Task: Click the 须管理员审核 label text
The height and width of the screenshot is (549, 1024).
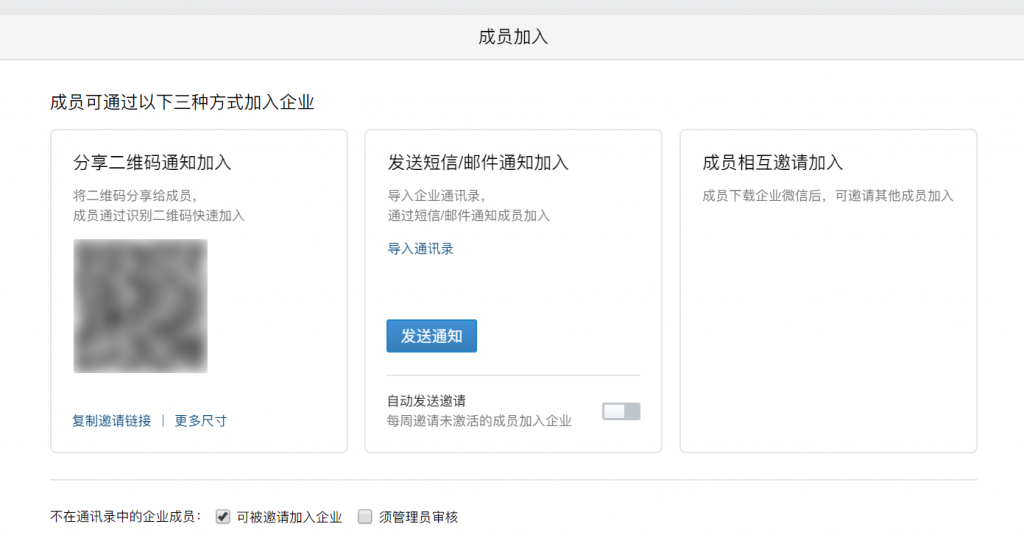Action: pos(419,518)
